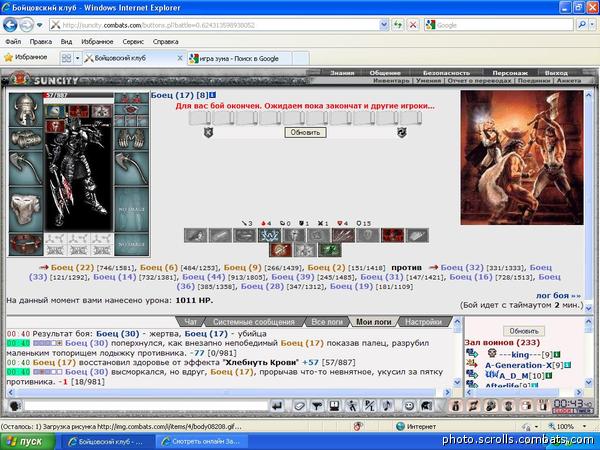Click the Windows пуск start button
The image size is (600, 450).
coord(28,442)
